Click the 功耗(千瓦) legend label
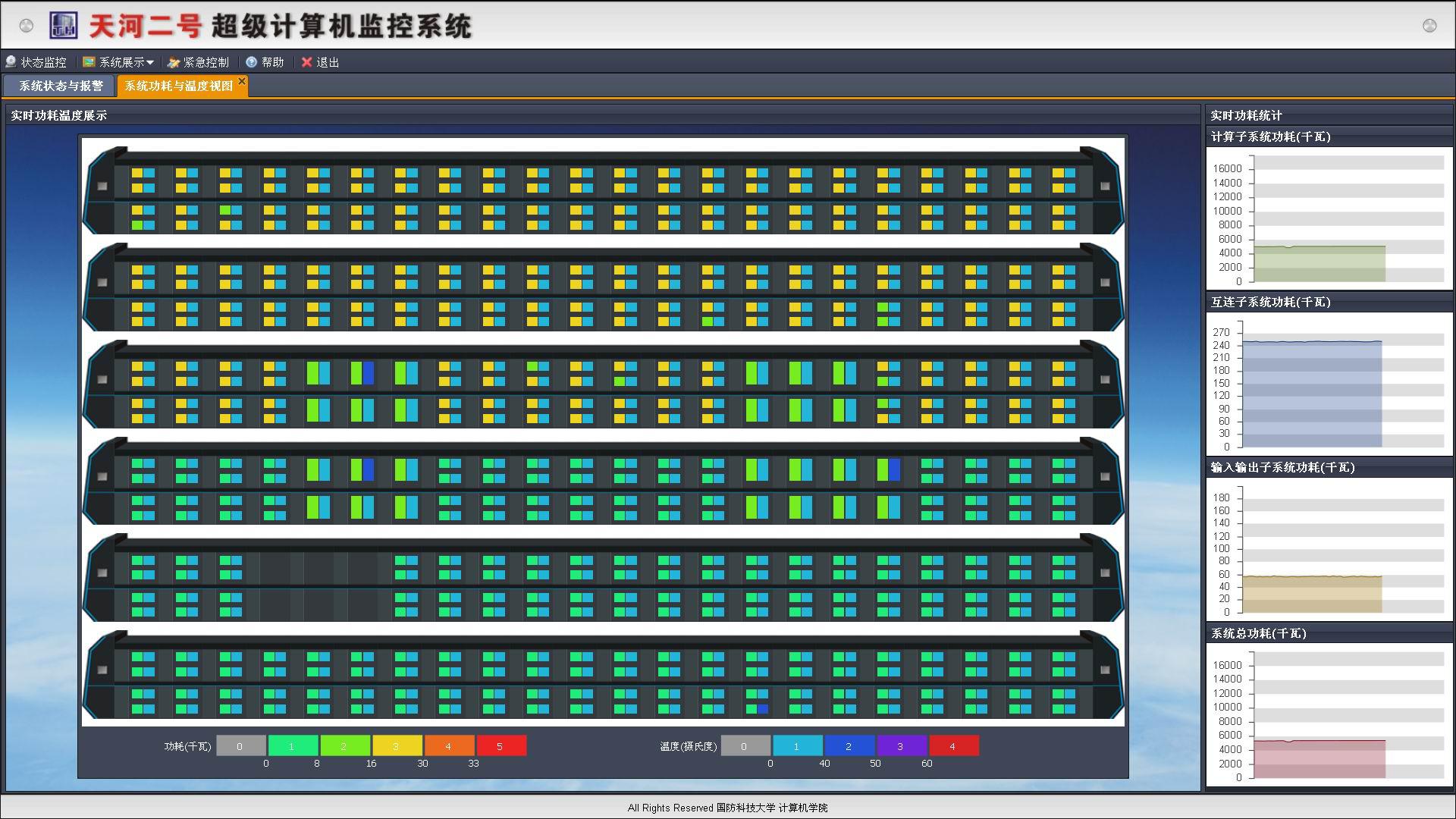Image resolution: width=1456 pixels, height=819 pixels. click(x=188, y=746)
